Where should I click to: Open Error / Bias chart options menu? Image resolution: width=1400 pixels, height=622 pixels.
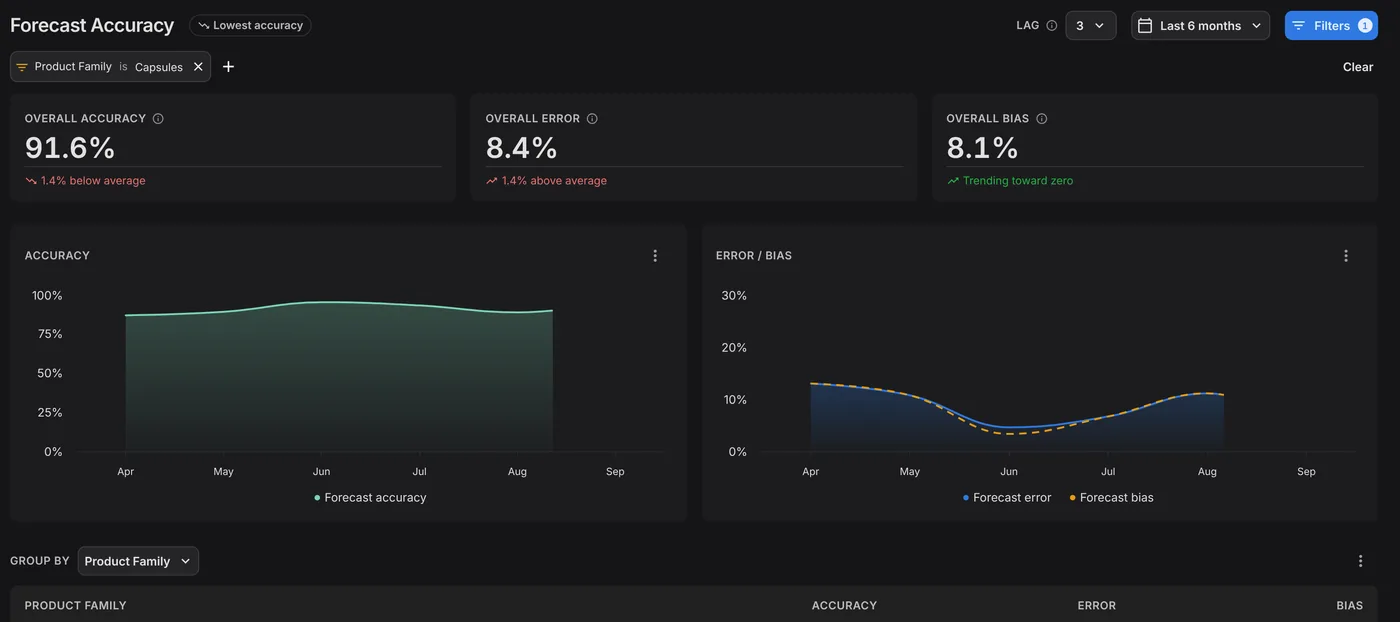click(x=1345, y=256)
